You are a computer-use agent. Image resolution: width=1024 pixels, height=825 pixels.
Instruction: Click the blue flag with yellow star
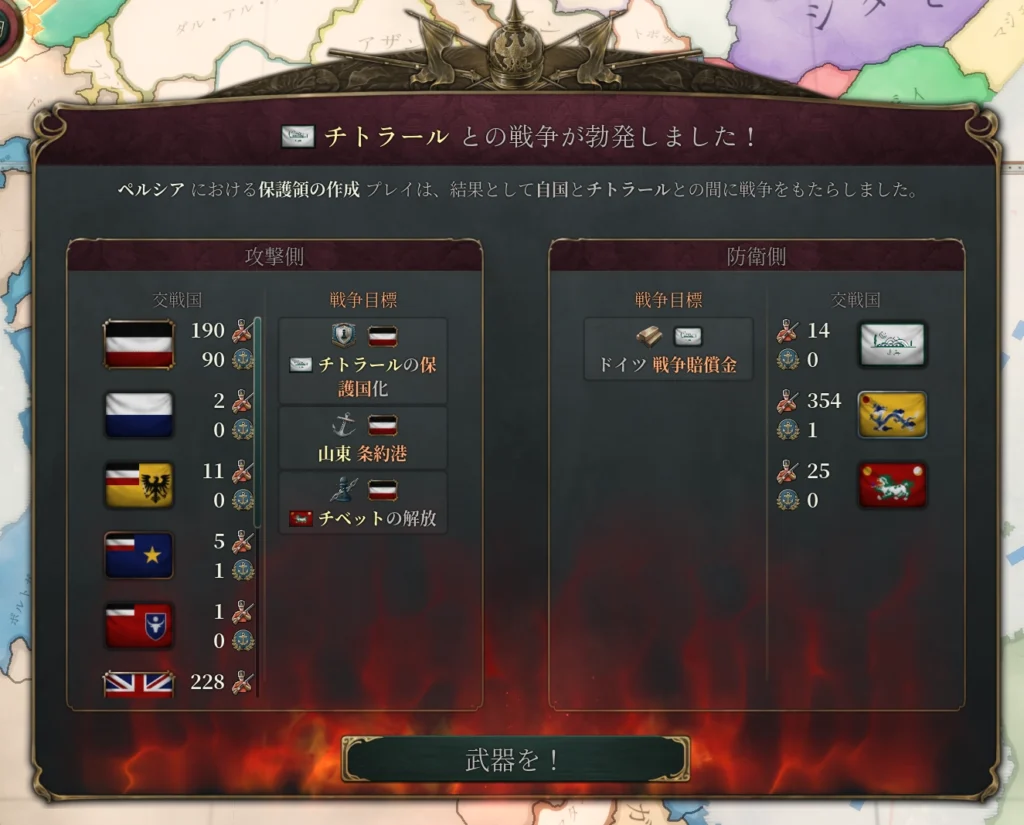(x=139, y=555)
